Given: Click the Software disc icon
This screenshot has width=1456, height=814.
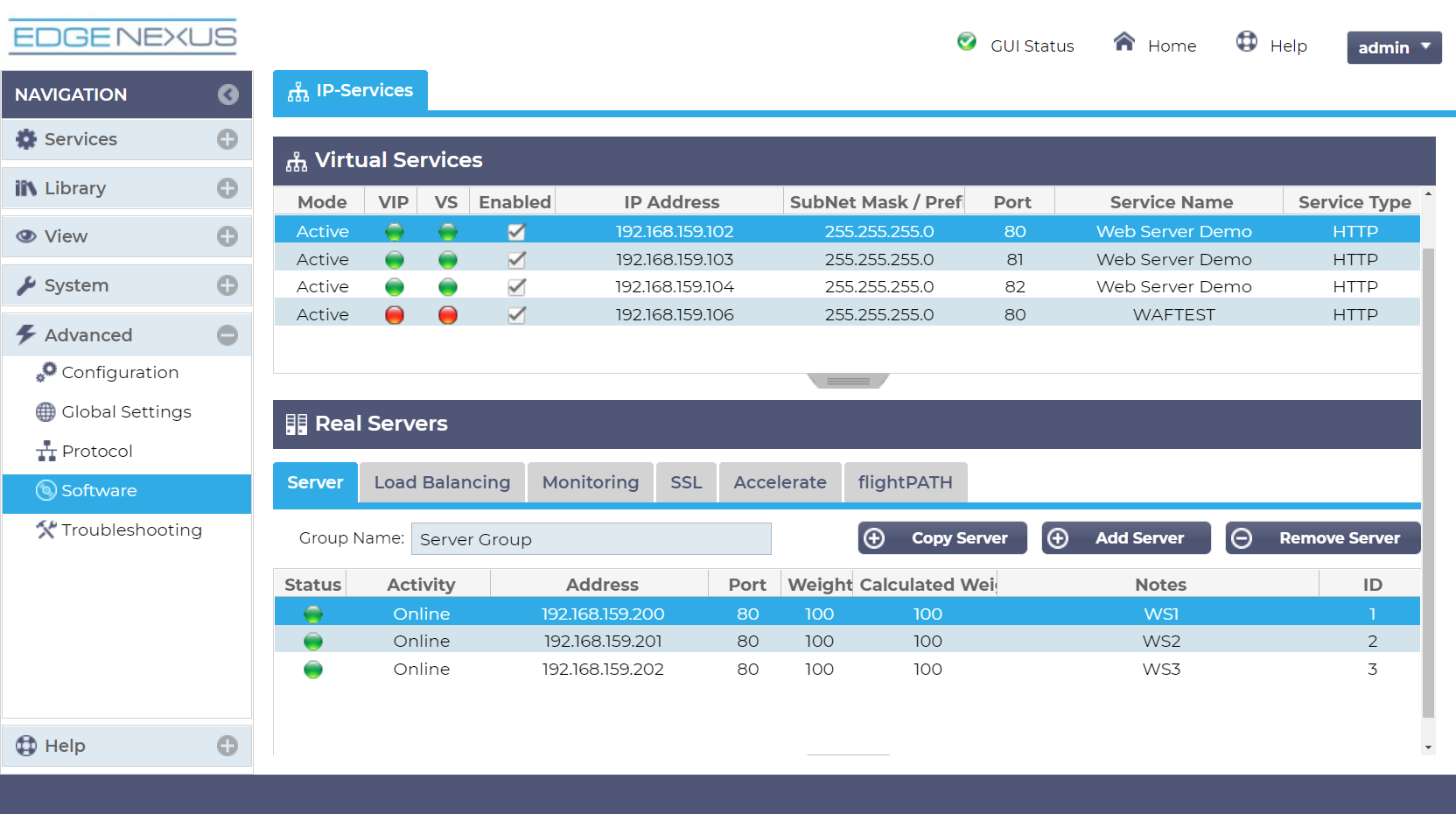Looking at the screenshot, I should coord(45,490).
